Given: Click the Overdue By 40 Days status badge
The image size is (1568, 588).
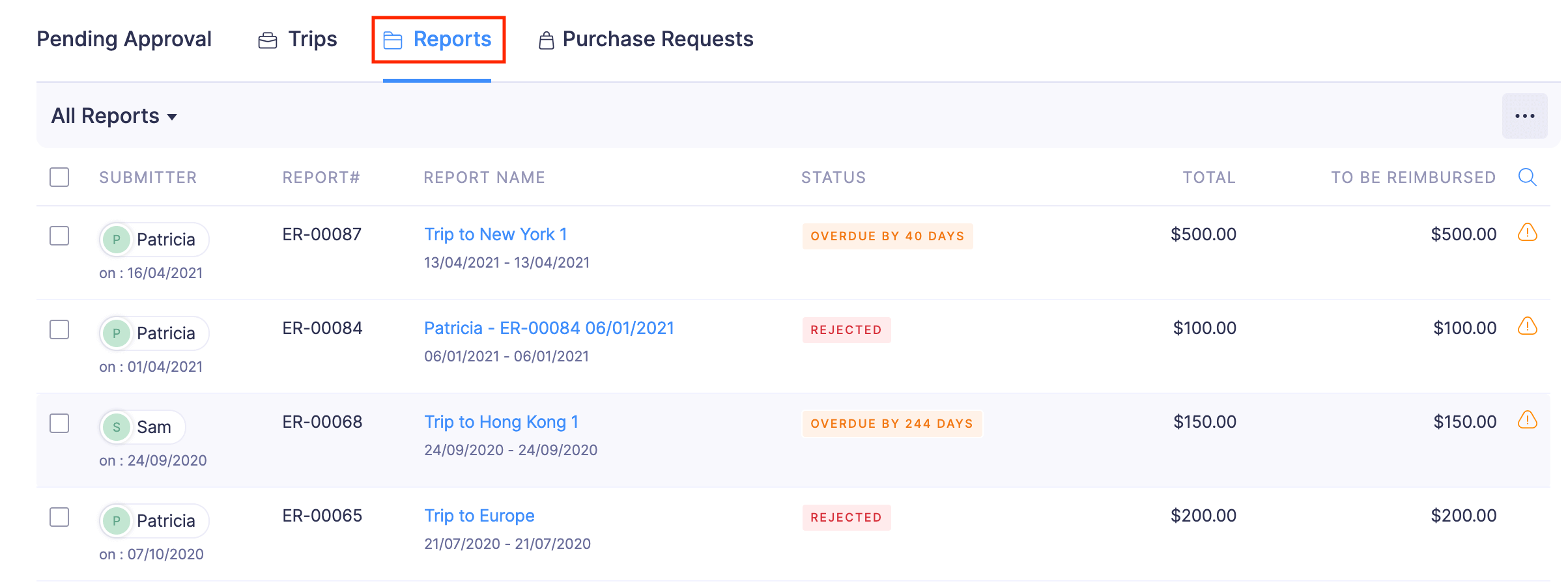Looking at the screenshot, I should 887,236.
